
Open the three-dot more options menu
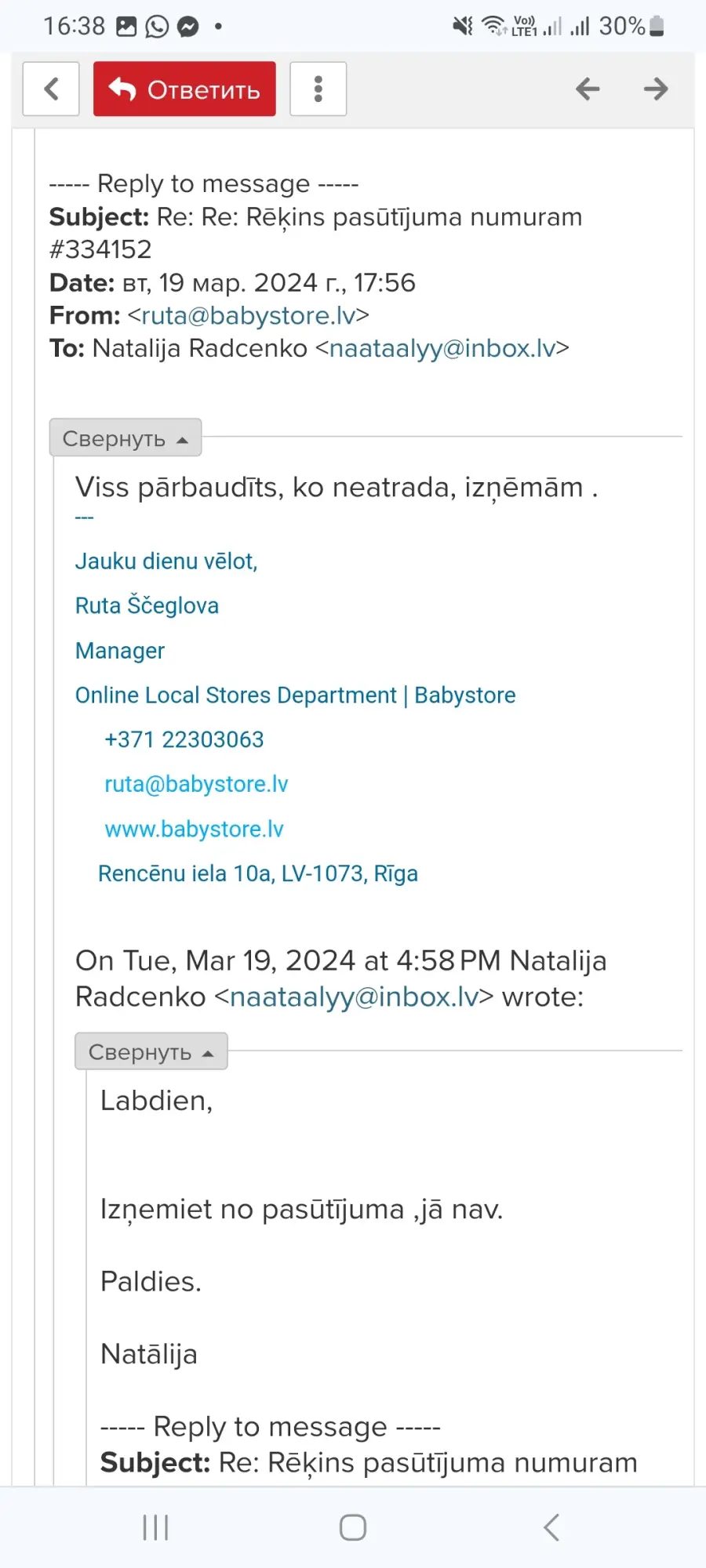[x=318, y=89]
